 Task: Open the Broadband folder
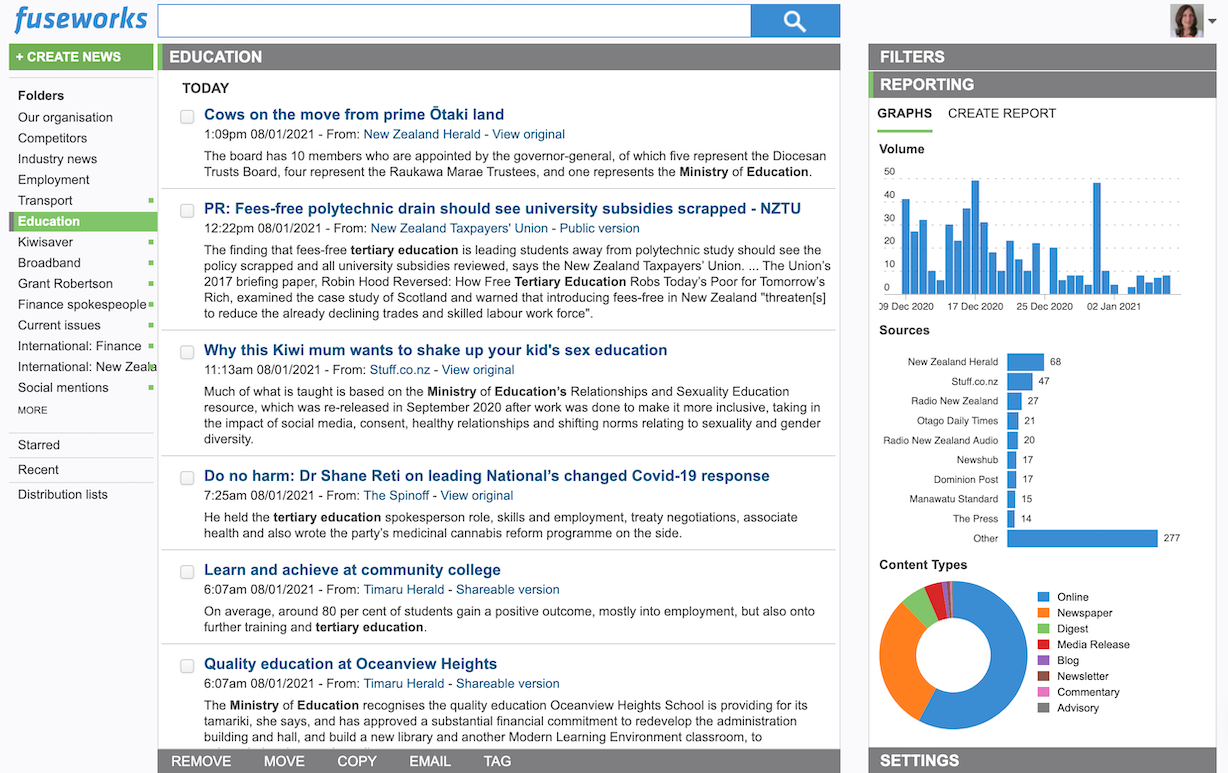click(x=49, y=263)
